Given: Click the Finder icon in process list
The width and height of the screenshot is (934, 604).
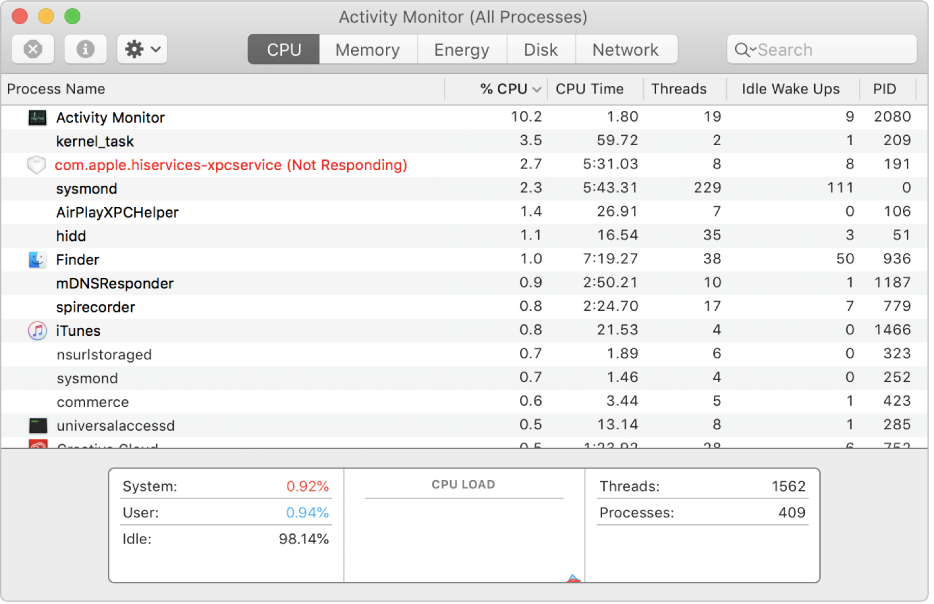Looking at the screenshot, I should [37, 260].
